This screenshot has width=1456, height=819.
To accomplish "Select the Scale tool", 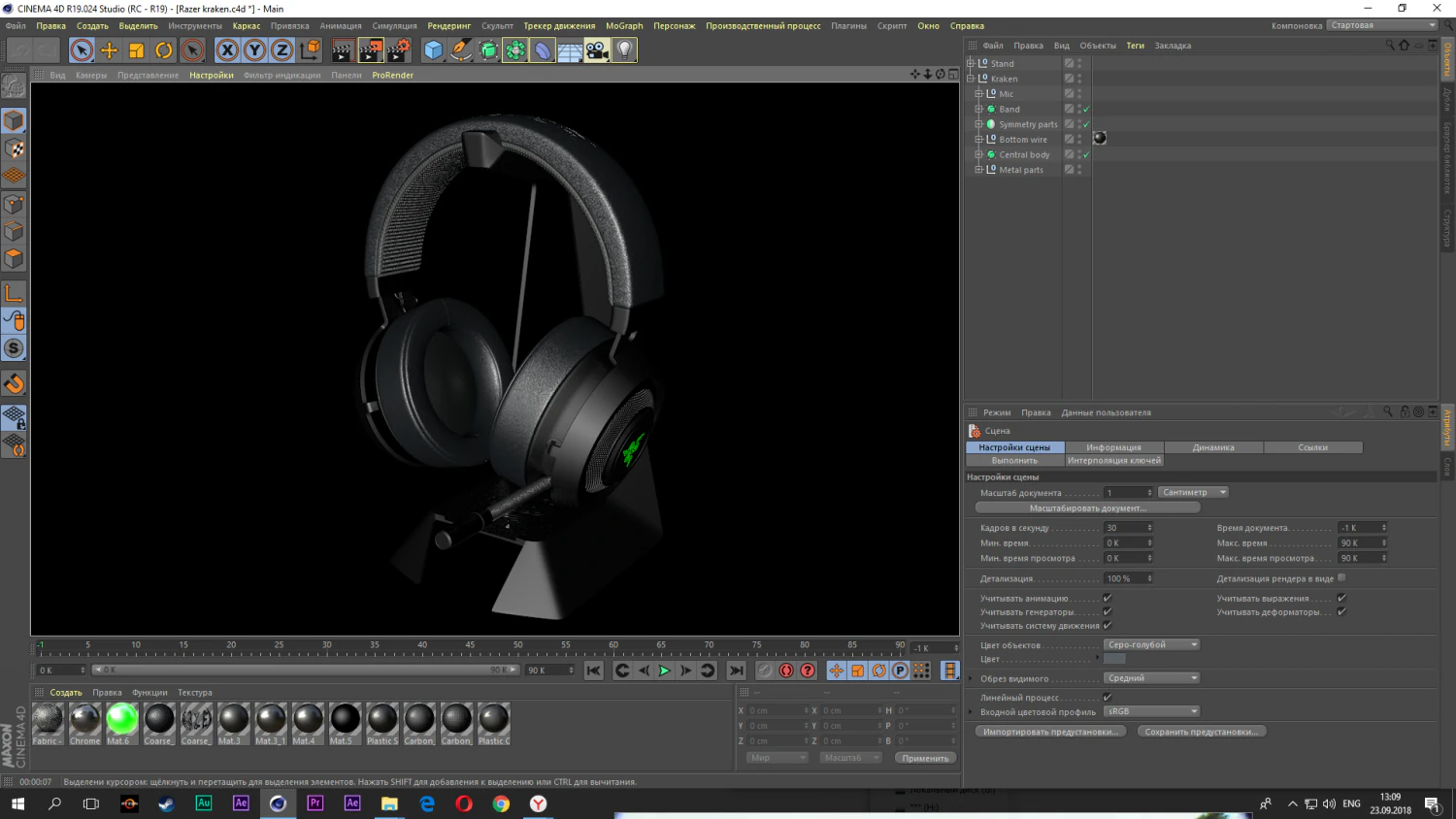I will (x=136, y=49).
